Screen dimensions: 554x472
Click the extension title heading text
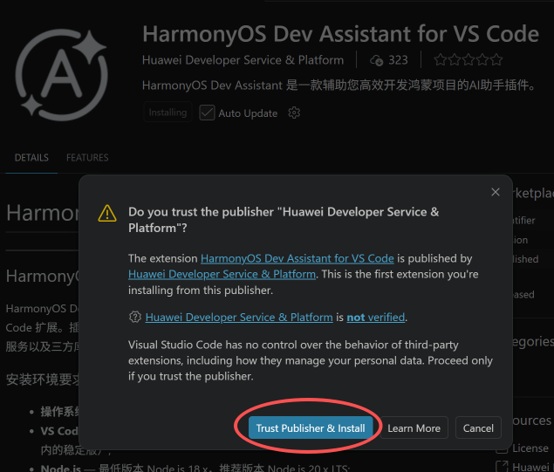(x=341, y=34)
